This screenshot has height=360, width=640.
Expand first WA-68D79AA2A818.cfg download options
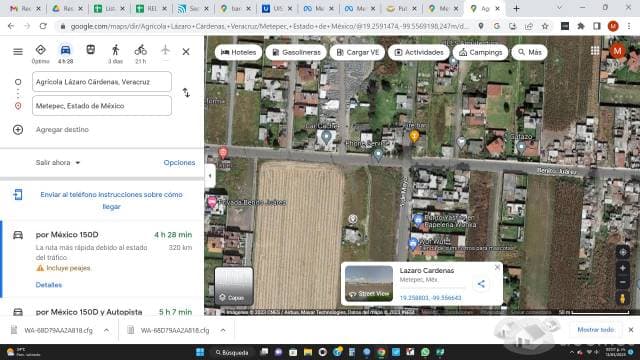tap(107, 330)
